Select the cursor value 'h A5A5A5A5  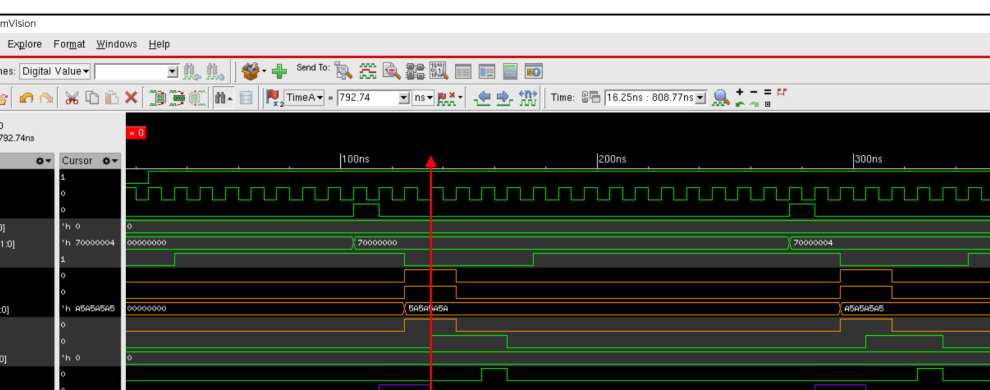pos(88,309)
